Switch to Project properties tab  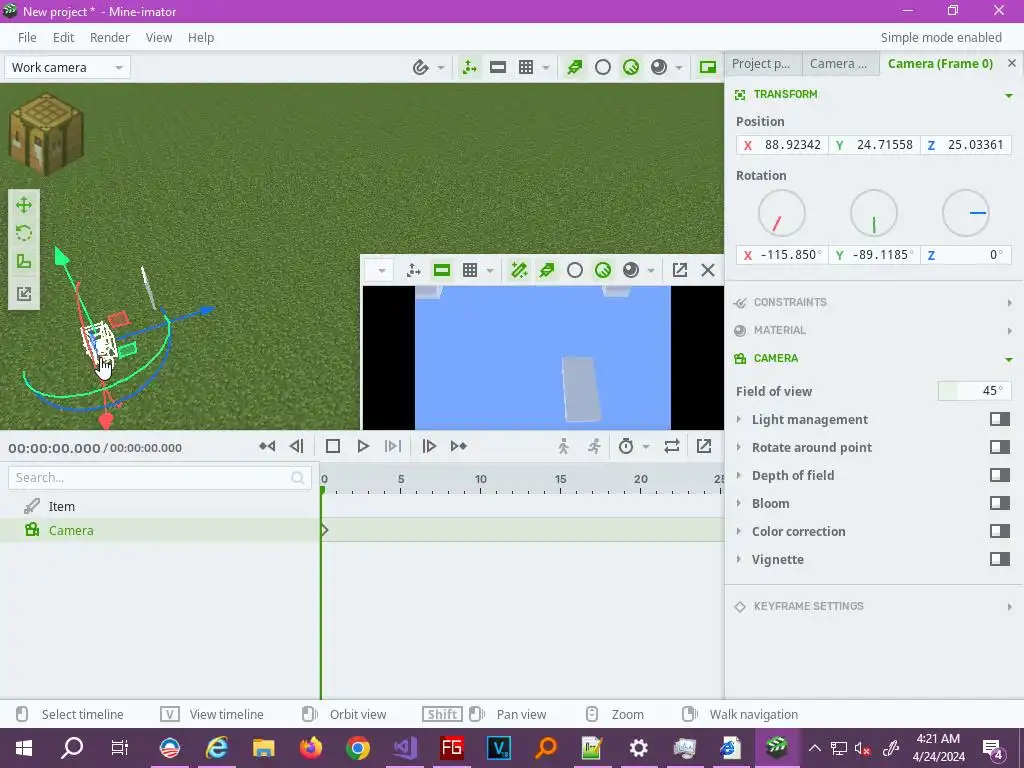pyautogui.click(x=763, y=64)
